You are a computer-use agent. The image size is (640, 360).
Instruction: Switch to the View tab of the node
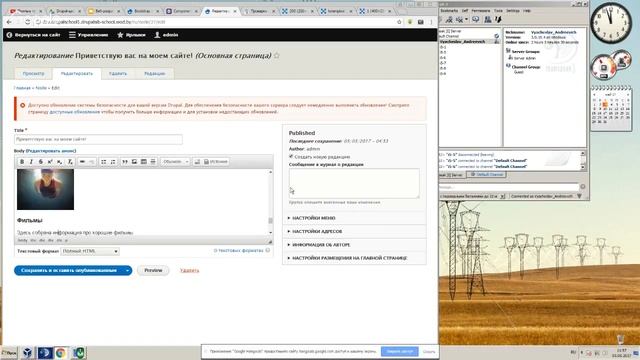pyautogui.click(x=33, y=73)
